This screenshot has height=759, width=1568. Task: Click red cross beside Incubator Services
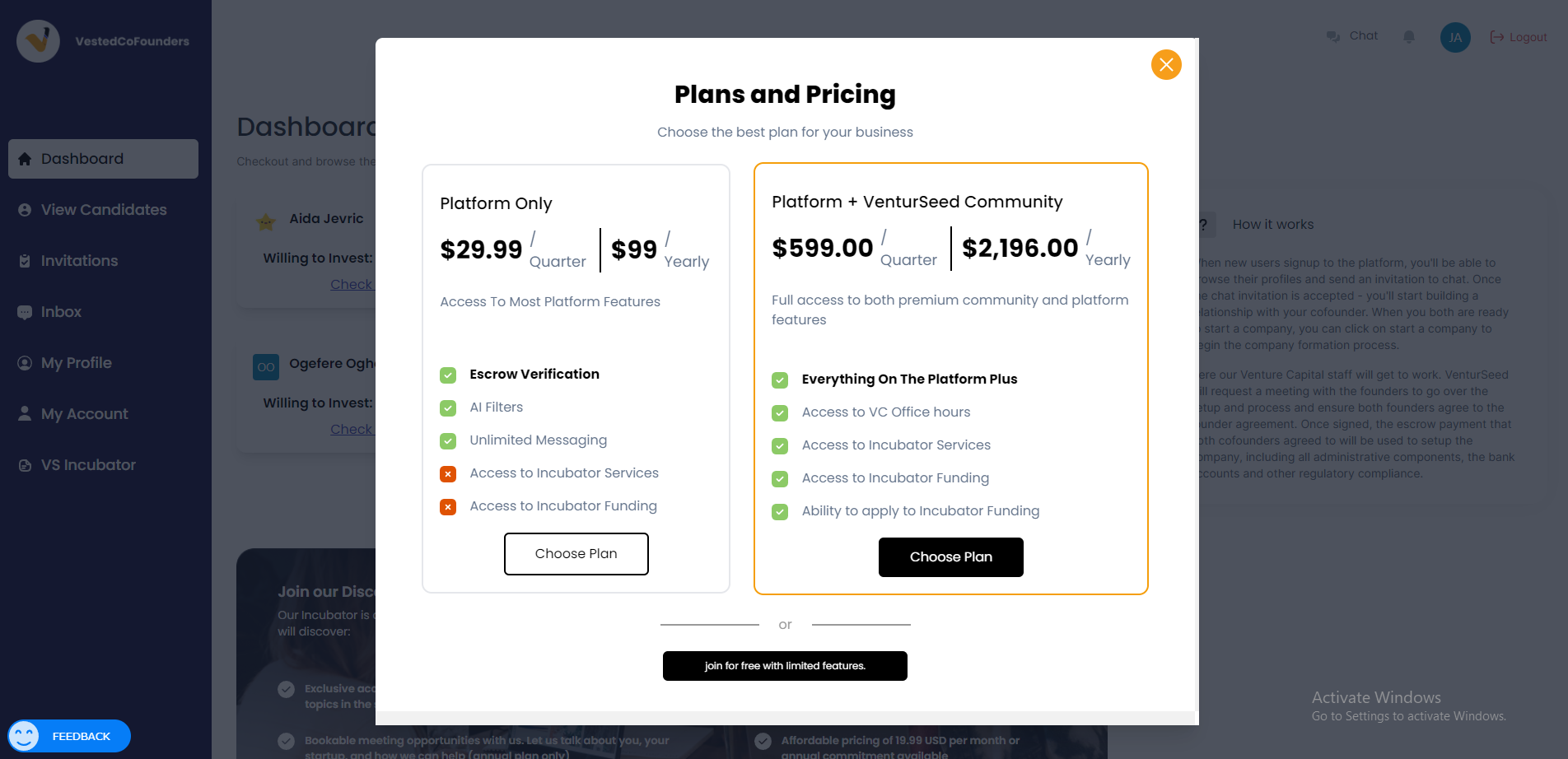tap(448, 474)
